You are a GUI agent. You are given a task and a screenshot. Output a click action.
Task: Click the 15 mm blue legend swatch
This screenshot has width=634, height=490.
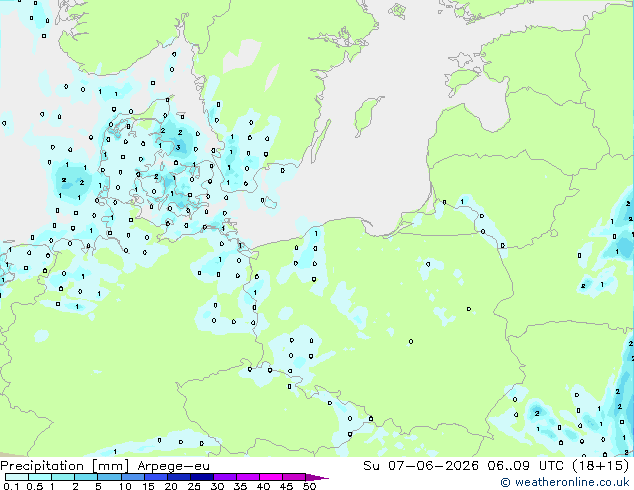[156, 477]
